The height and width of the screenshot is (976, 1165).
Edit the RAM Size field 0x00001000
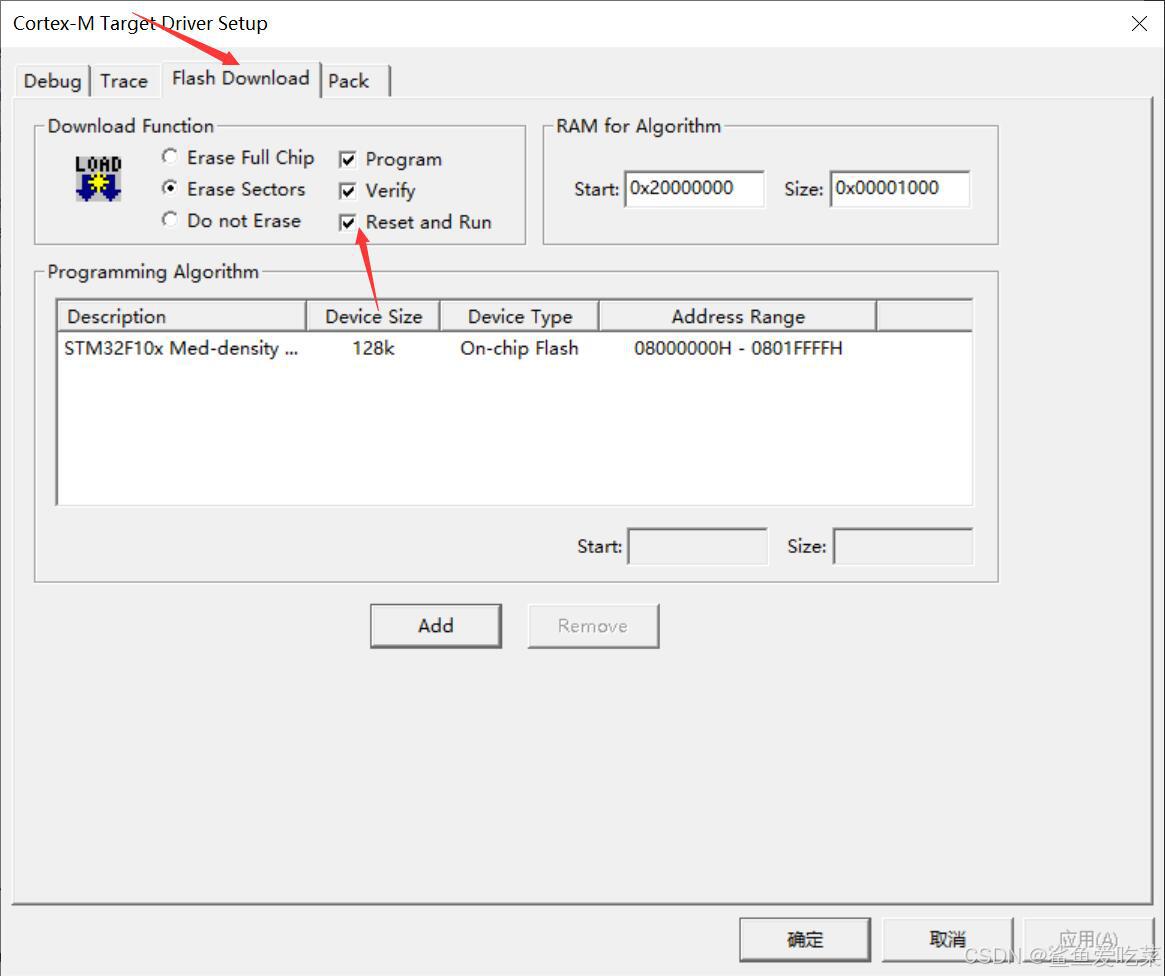[900, 189]
